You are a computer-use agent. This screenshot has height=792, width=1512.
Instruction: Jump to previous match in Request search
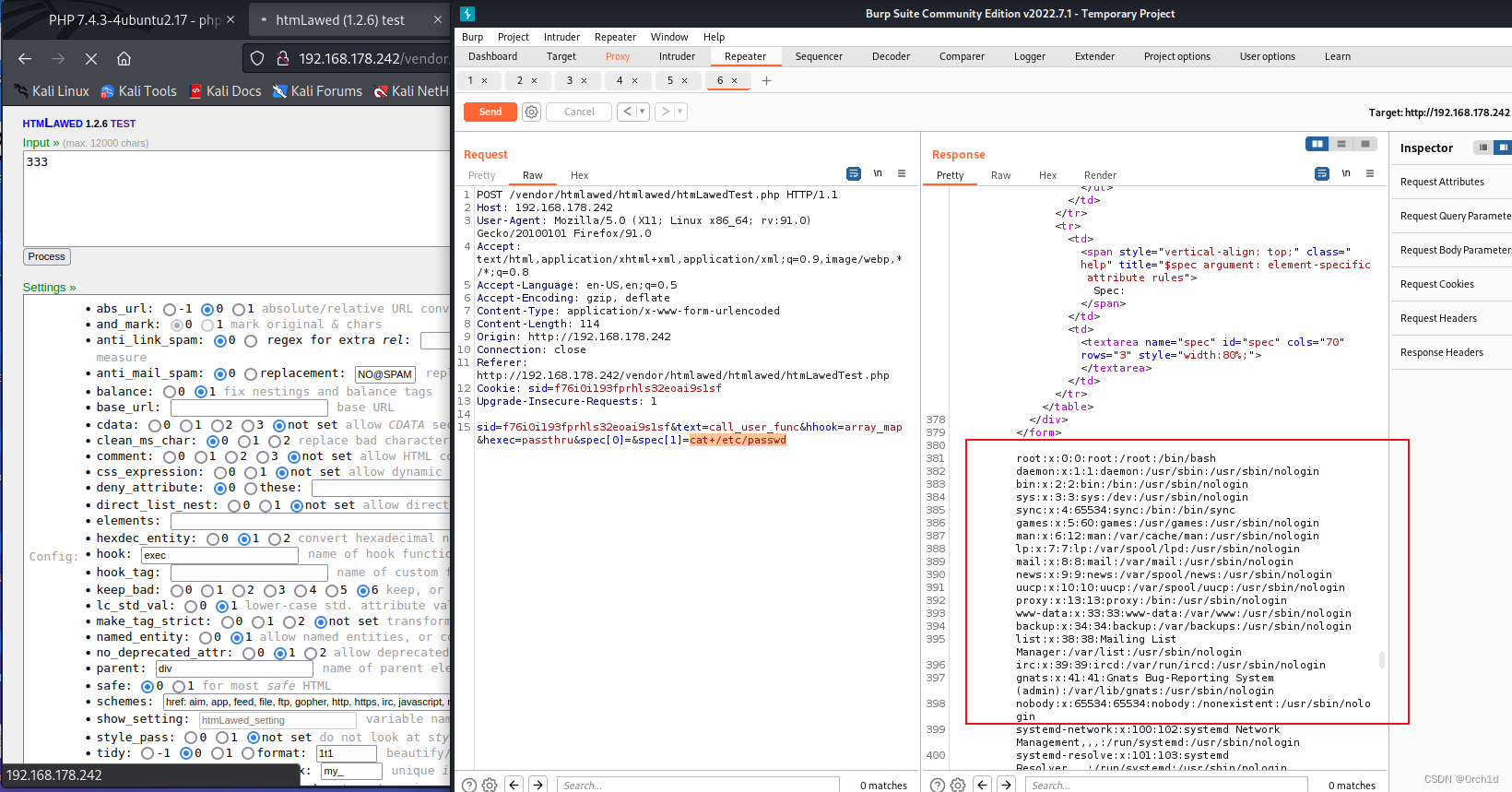514,785
